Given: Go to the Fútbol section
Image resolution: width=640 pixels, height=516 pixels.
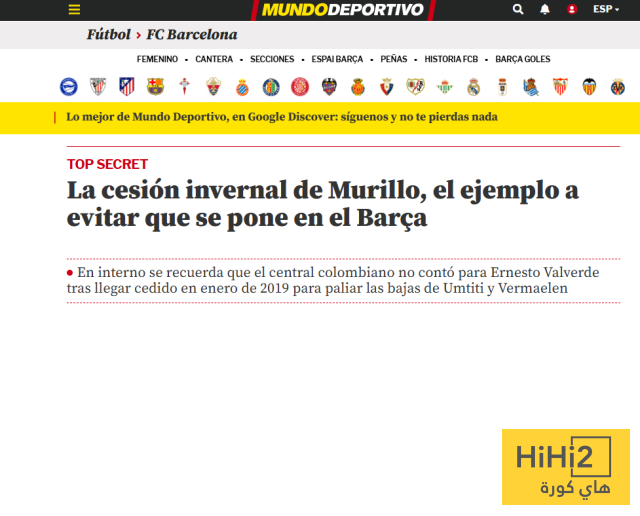Looking at the screenshot, I should click(108, 35).
